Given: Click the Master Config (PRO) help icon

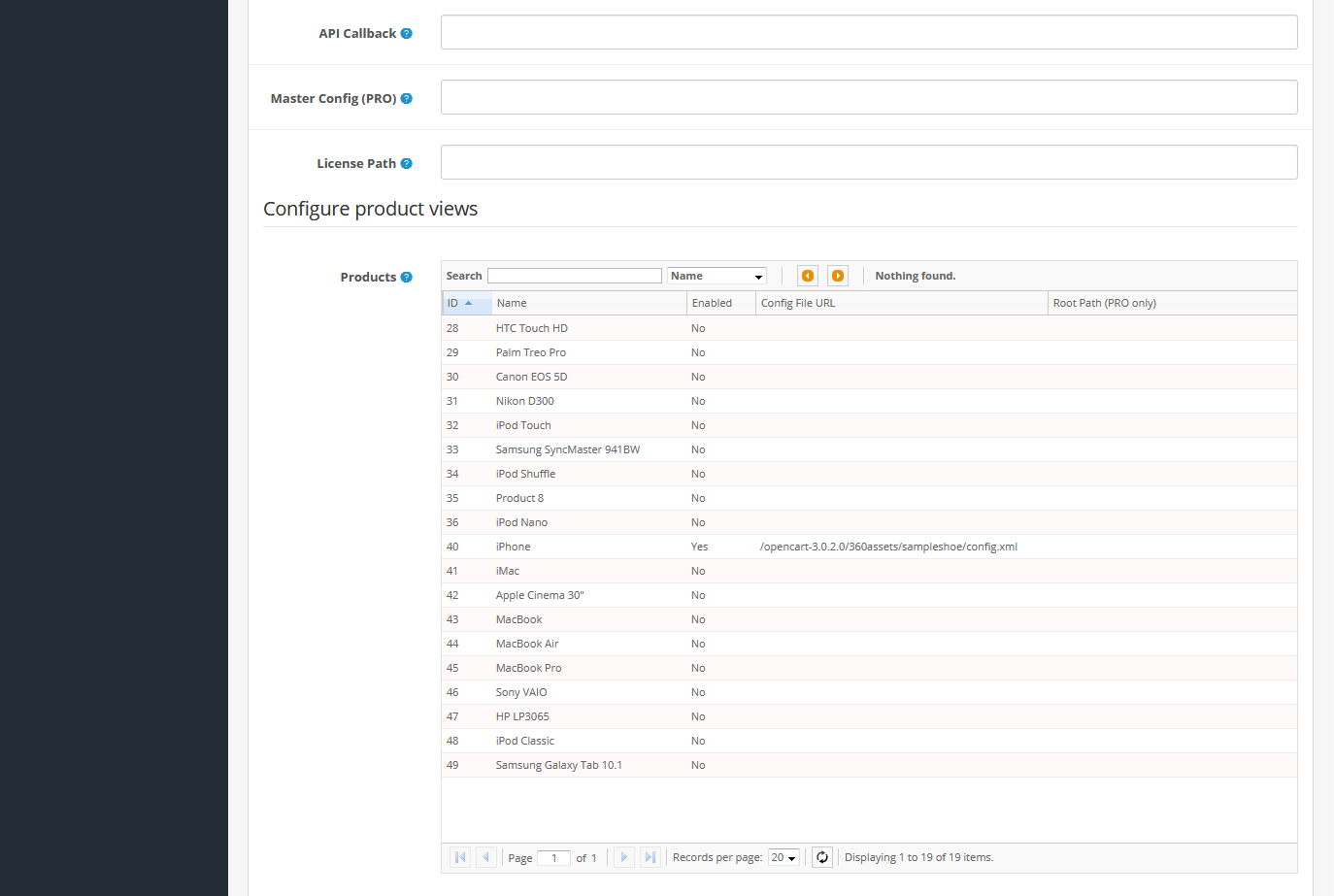Looking at the screenshot, I should (407, 98).
